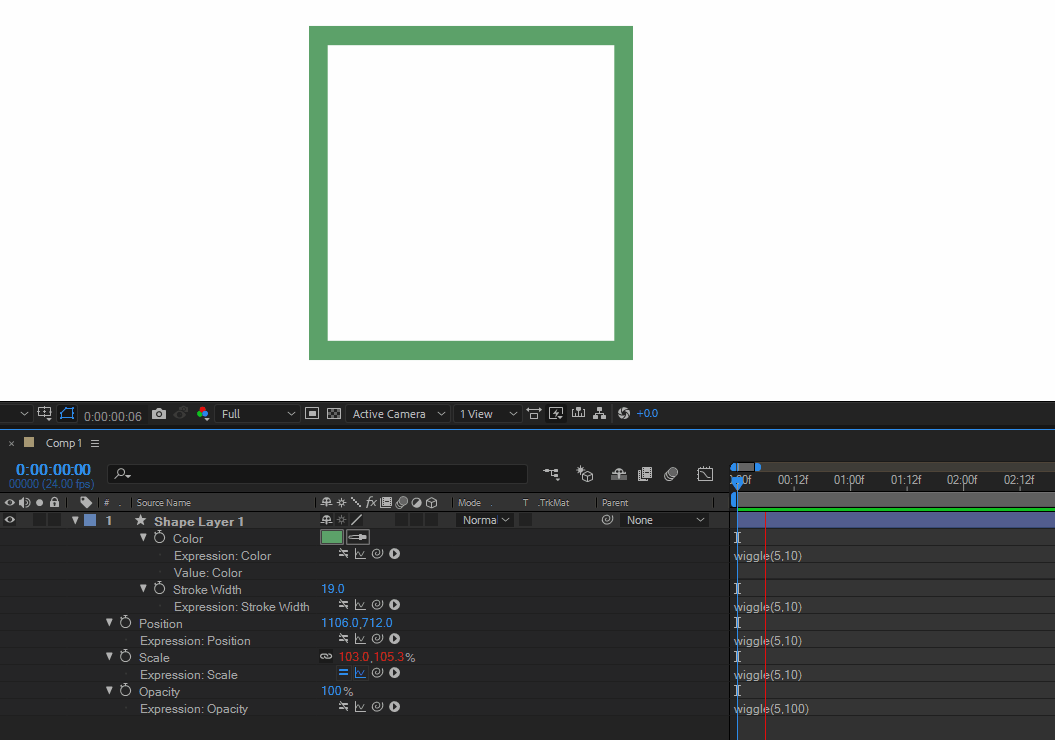This screenshot has height=740, width=1055.
Task: Open the graph editor icon
Action: point(705,474)
